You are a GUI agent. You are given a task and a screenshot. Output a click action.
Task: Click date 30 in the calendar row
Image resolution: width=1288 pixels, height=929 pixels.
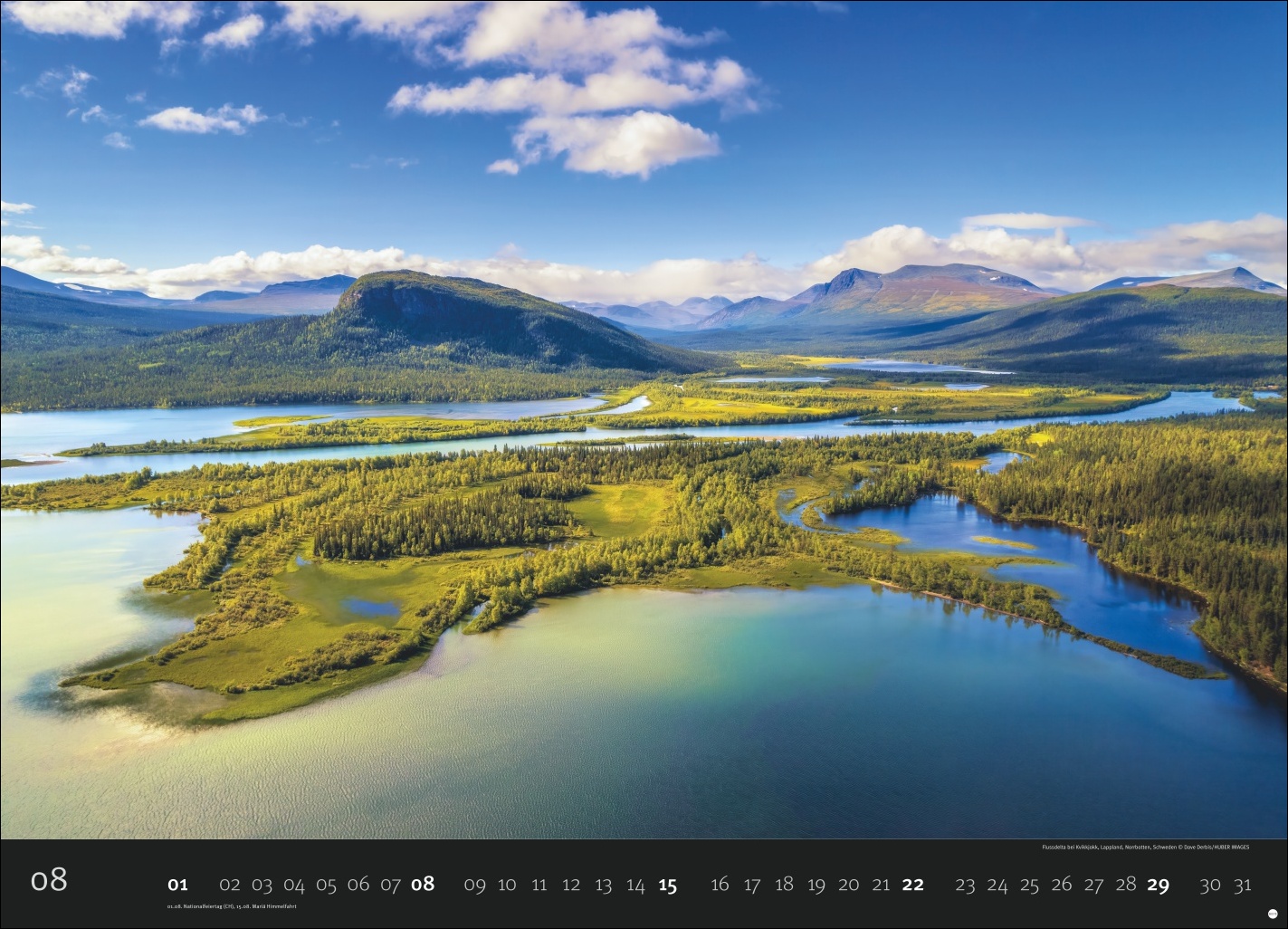click(x=1210, y=885)
